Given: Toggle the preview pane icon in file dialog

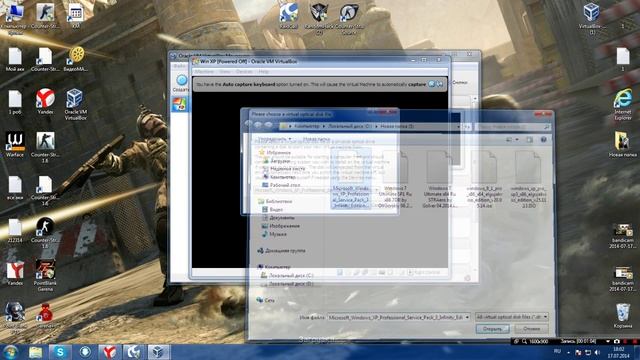Looking at the screenshot, I should pos(529,140).
